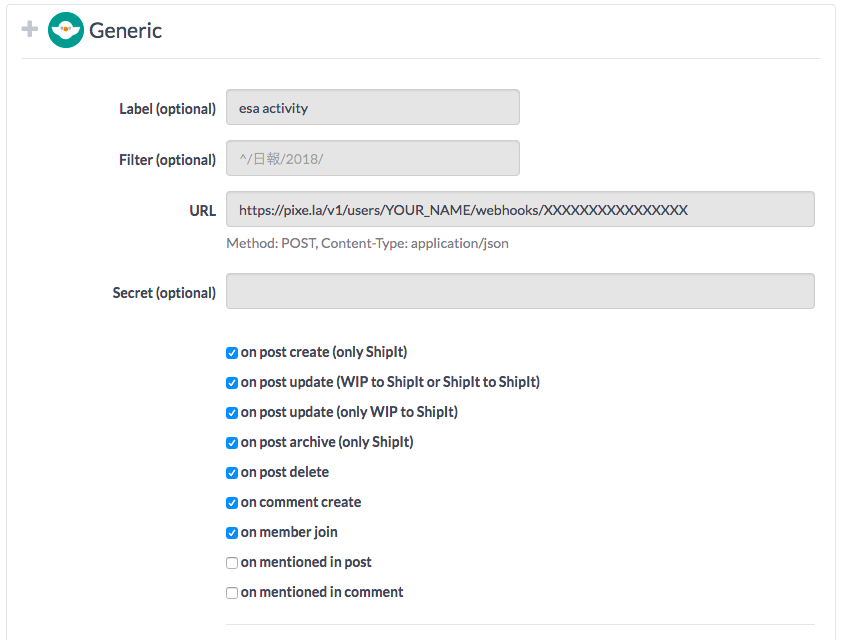The width and height of the screenshot is (841, 640).
Task: Uncheck the on member join option
Action: point(232,533)
